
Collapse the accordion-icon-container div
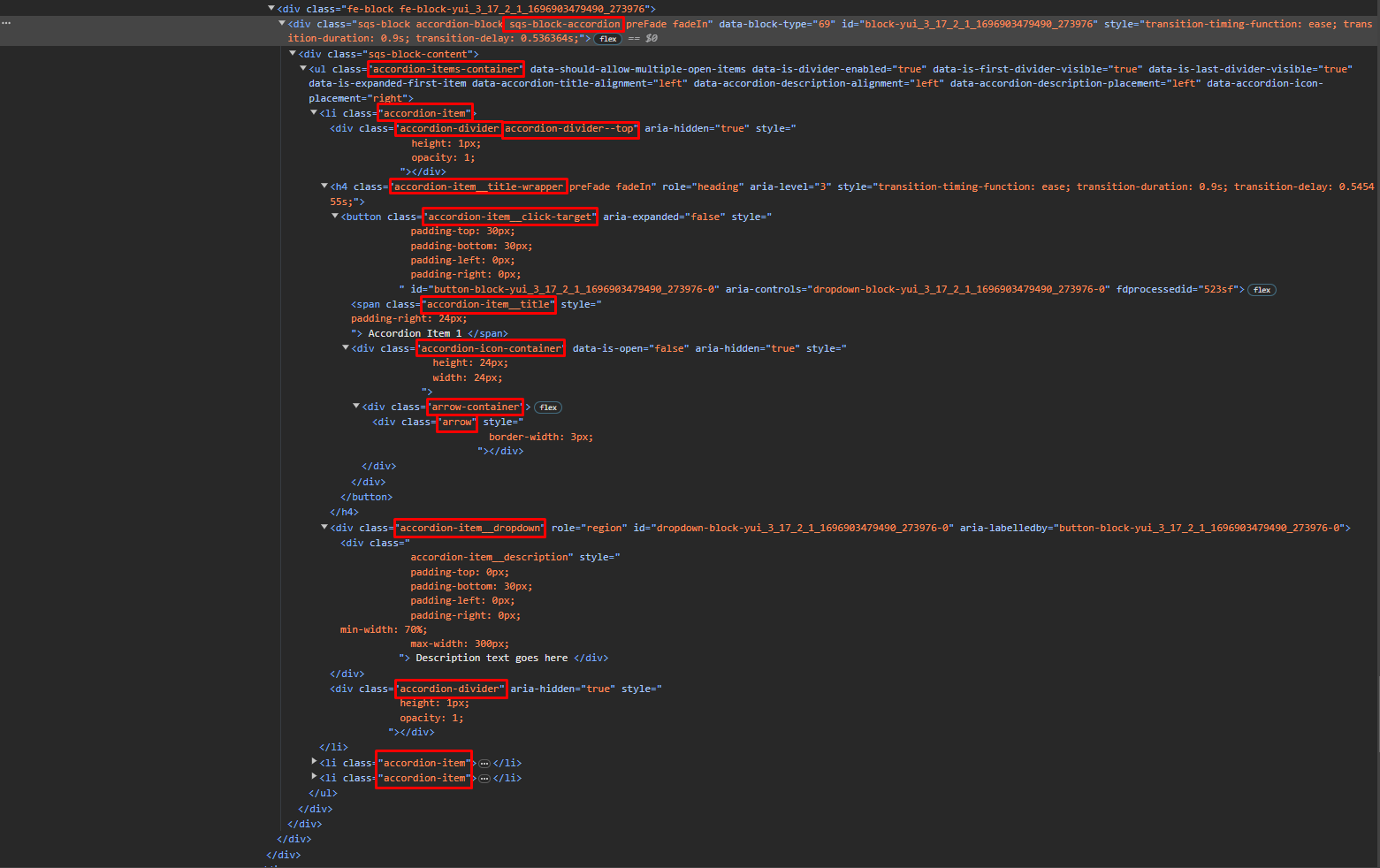[x=346, y=348]
